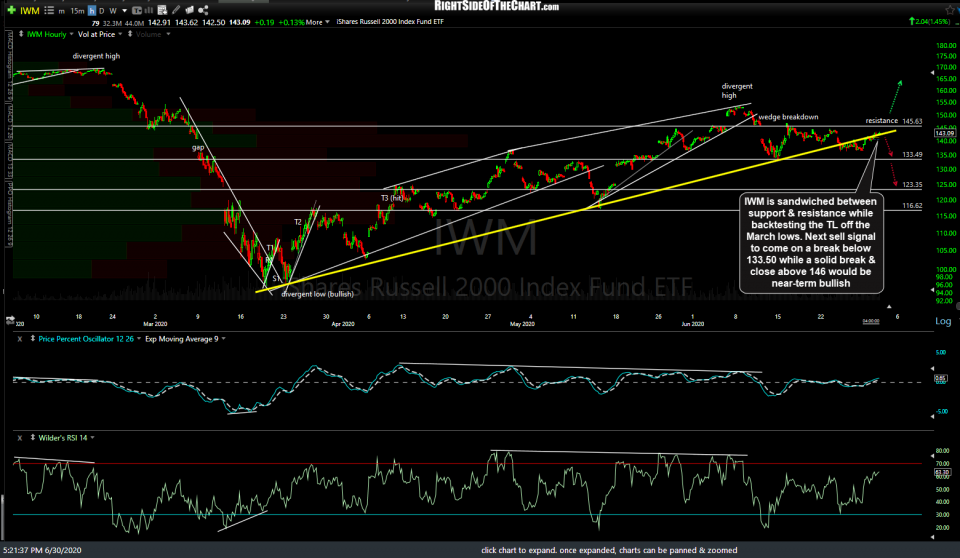
Task: Open the add indicator template icon
Action: (162, 10)
